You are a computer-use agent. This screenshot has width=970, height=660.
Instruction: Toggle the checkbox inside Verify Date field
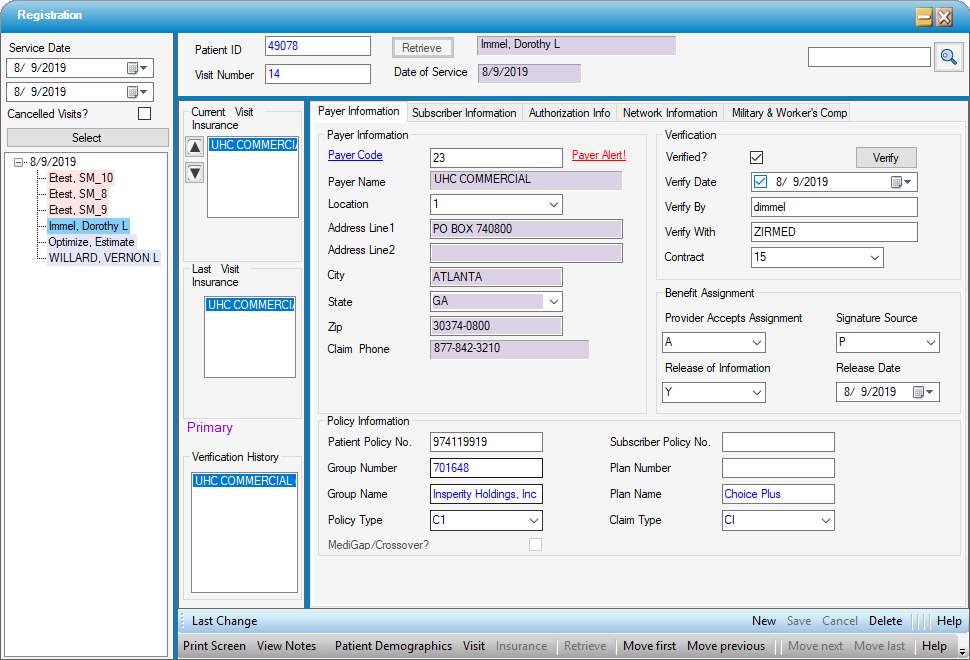point(760,182)
